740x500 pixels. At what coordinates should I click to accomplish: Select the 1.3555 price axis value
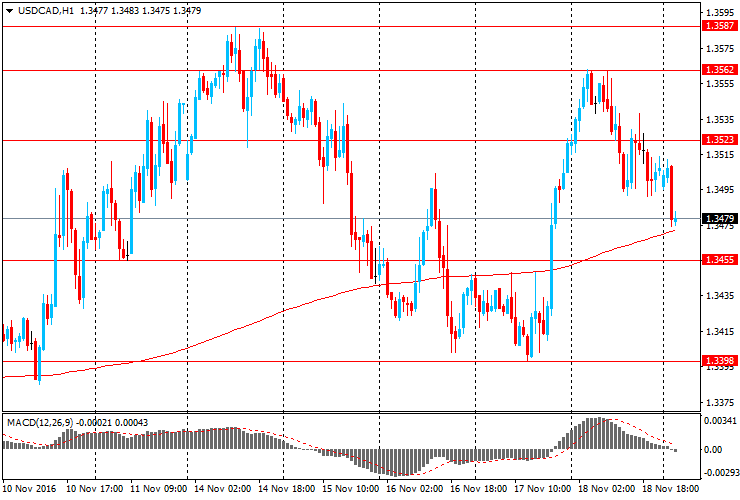720,84
